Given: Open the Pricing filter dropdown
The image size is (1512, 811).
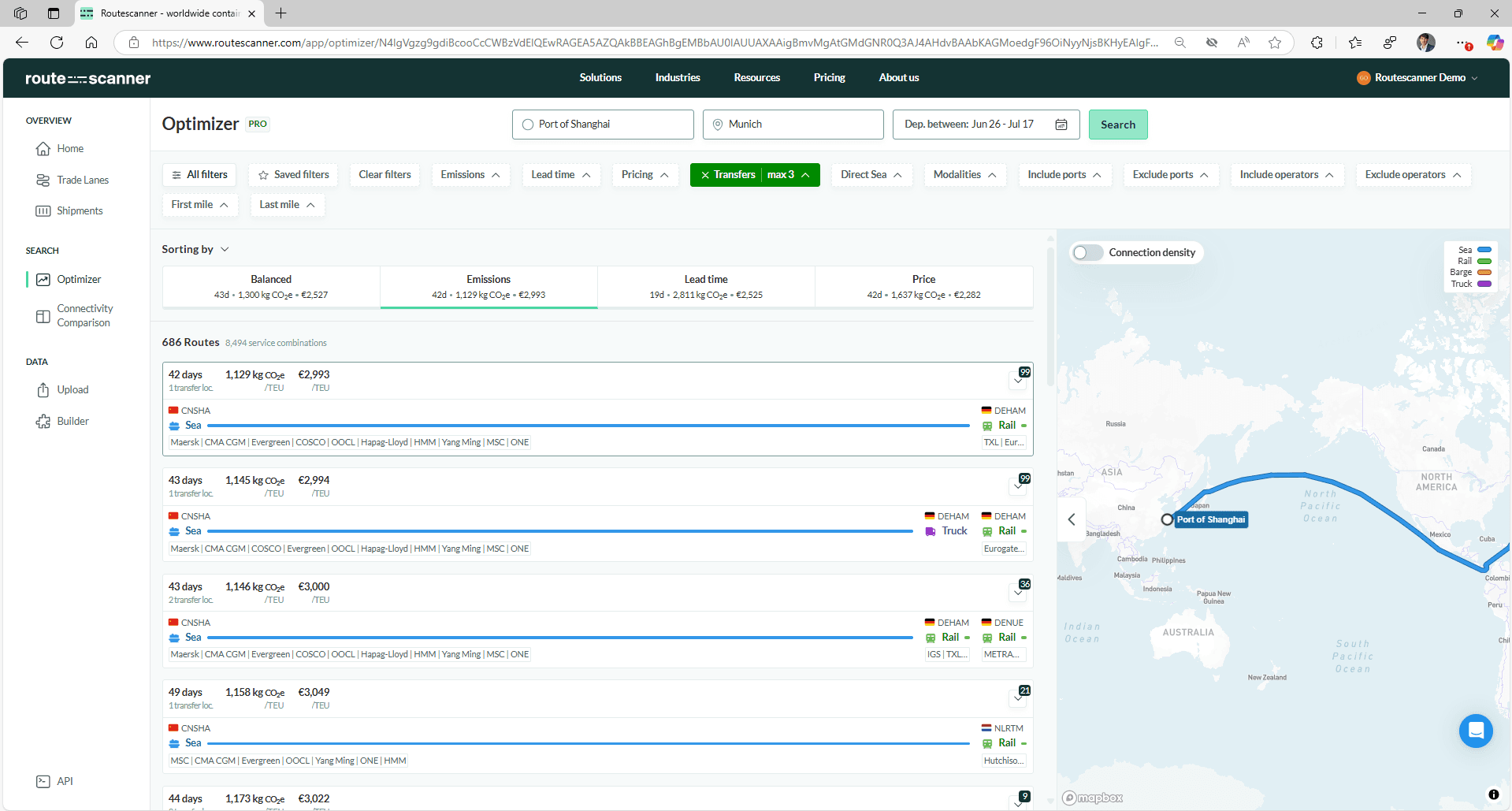Looking at the screenshot, I should tap(645, 175).
